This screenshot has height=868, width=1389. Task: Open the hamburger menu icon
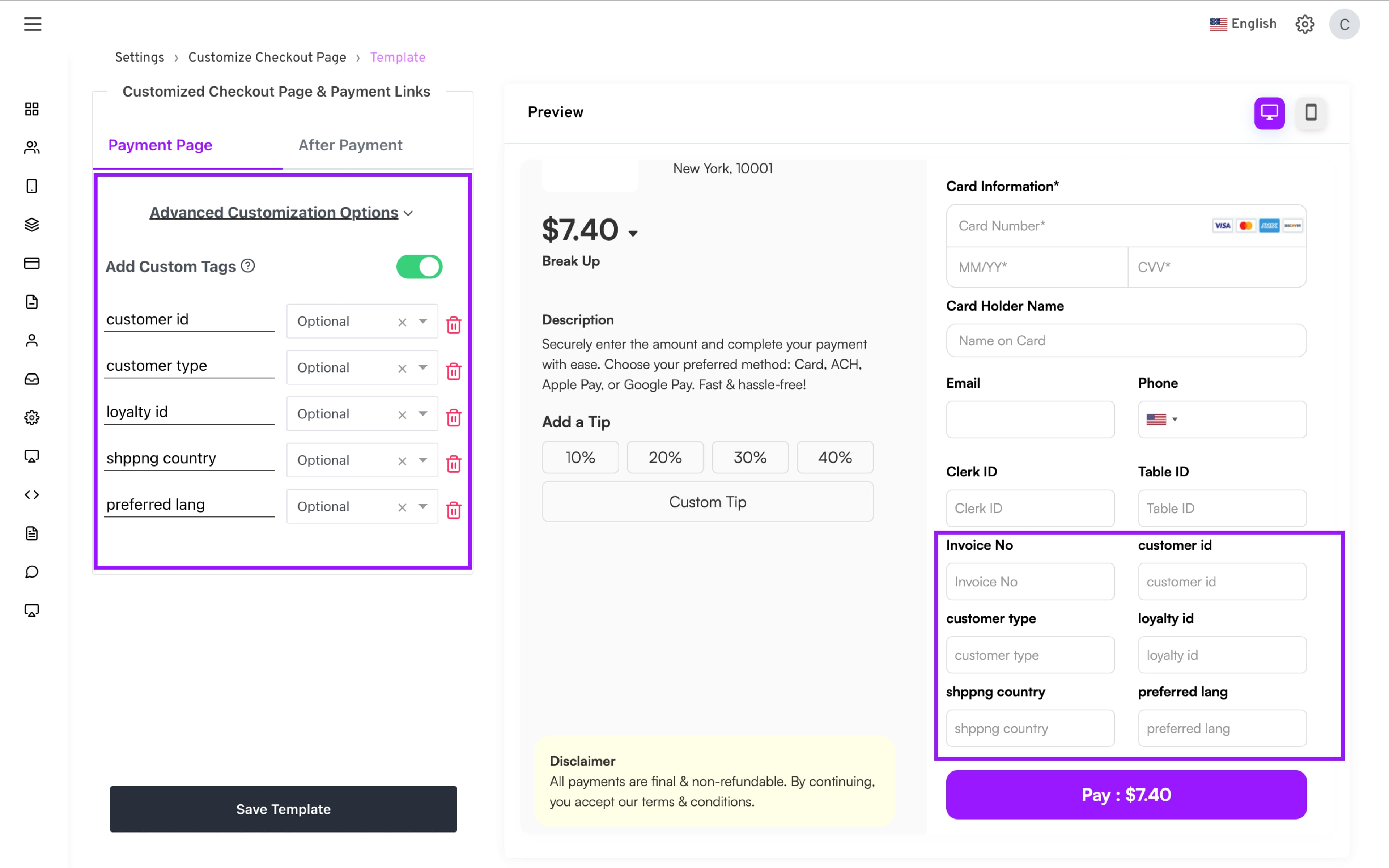coord(33,24)
